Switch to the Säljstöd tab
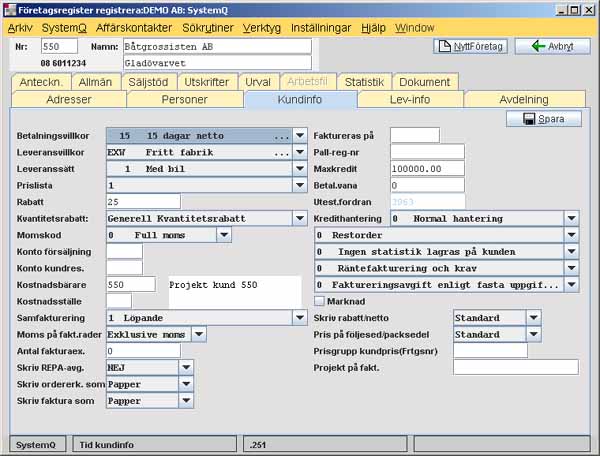This screenshot has height=456, width=600. [x=148, y=82]
